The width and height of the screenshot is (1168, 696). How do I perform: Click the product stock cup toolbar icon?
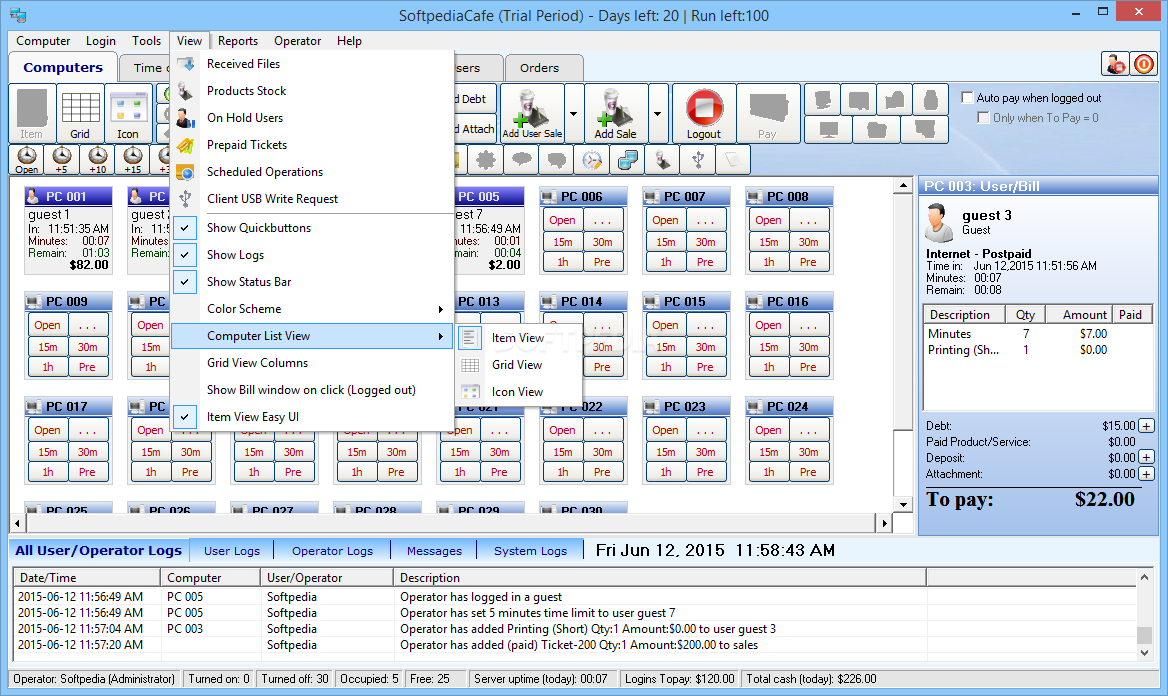click(x=663, y=159)
